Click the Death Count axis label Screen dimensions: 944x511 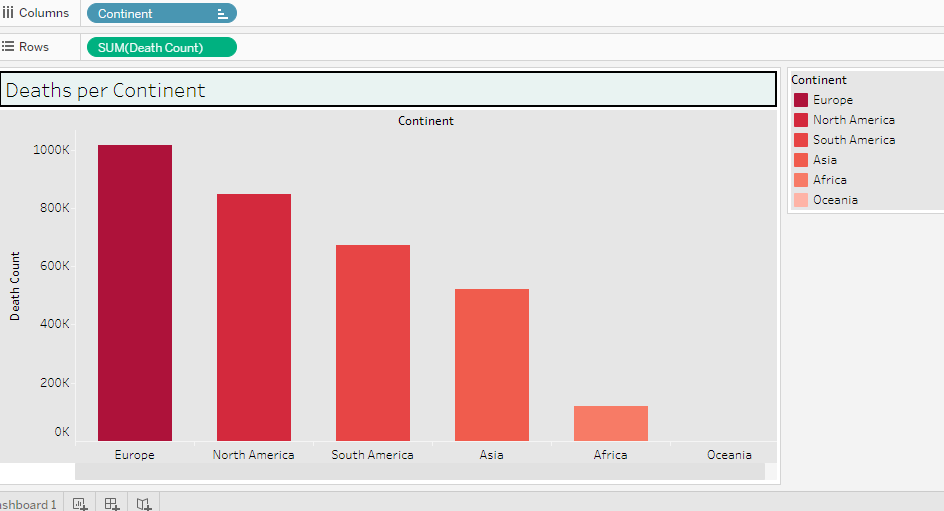(15, 286)
